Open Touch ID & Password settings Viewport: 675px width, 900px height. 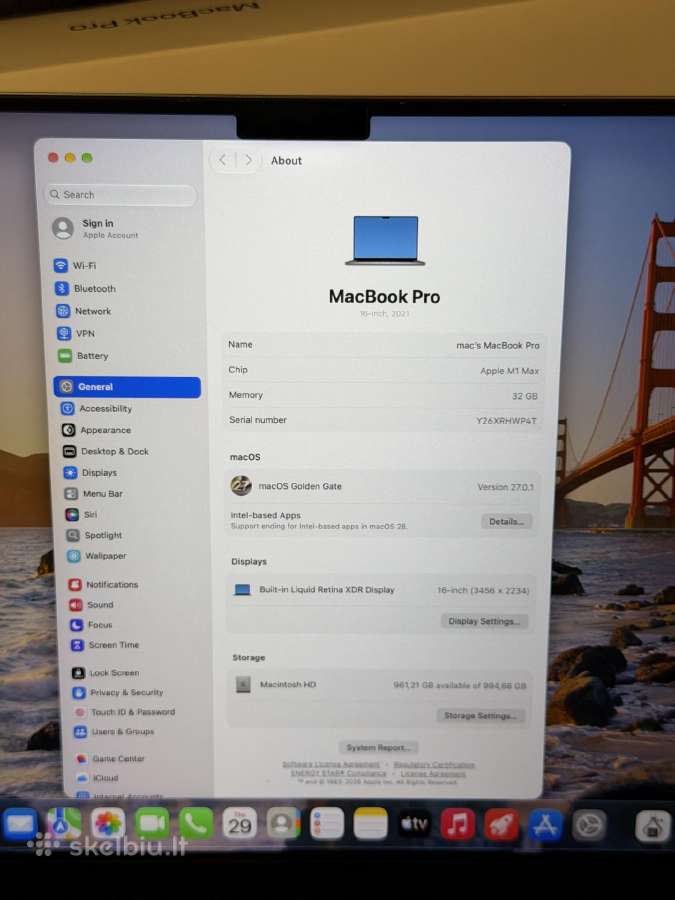[125, 712]
